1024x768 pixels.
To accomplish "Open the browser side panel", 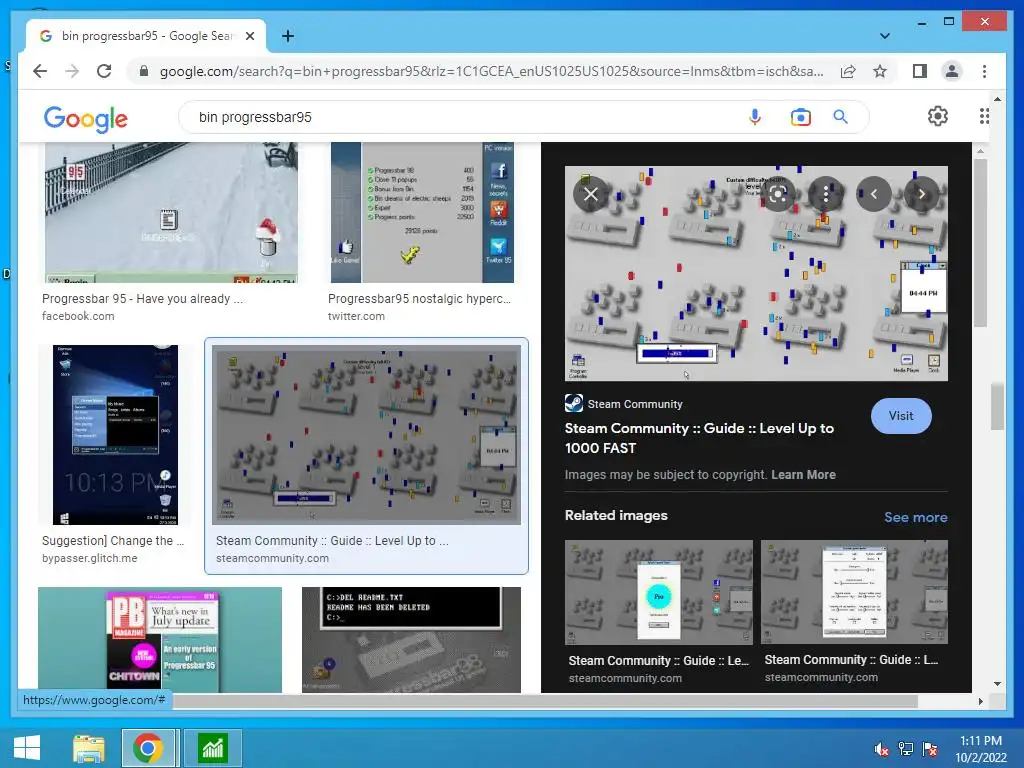I will [920, 71].
